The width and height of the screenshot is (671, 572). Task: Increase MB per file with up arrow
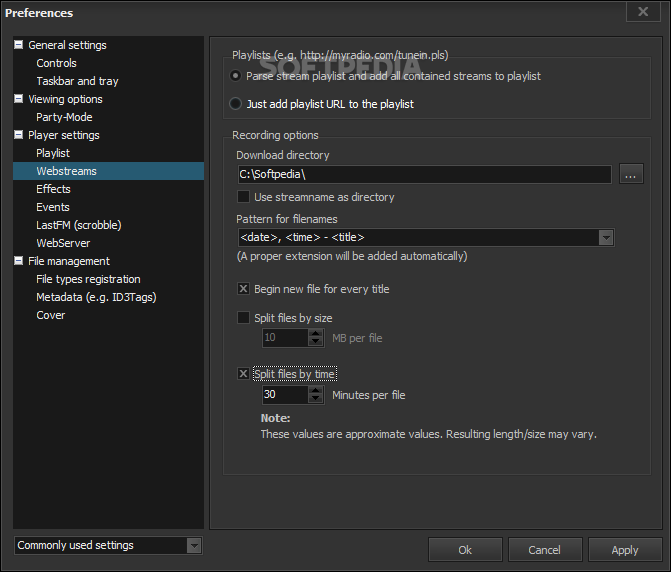pyautogui.click(x=316, y=333)
